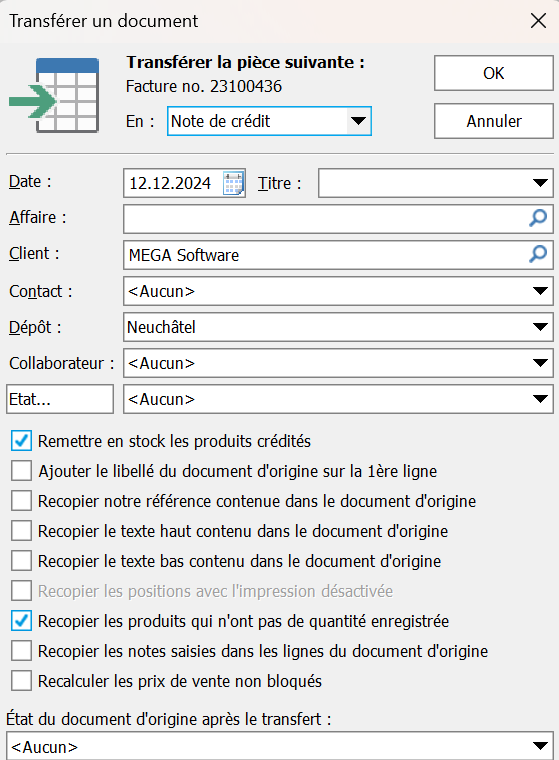The height and width of the screenshot is (760, 559).
Task: Tick Recopier notre référence du document d'origine
Action: tap(21, 501)
